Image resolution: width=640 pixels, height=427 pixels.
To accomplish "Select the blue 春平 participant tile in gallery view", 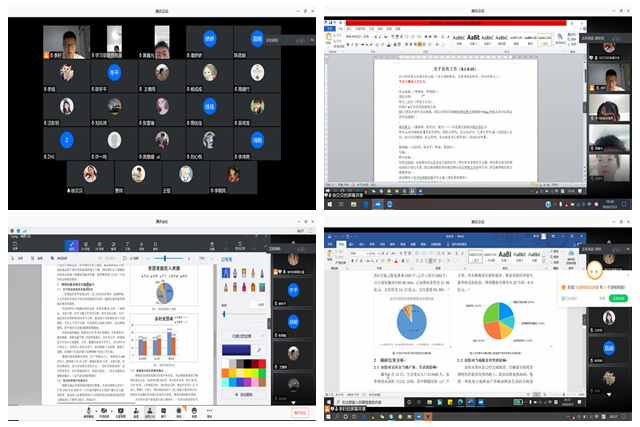I will point(114,73).
